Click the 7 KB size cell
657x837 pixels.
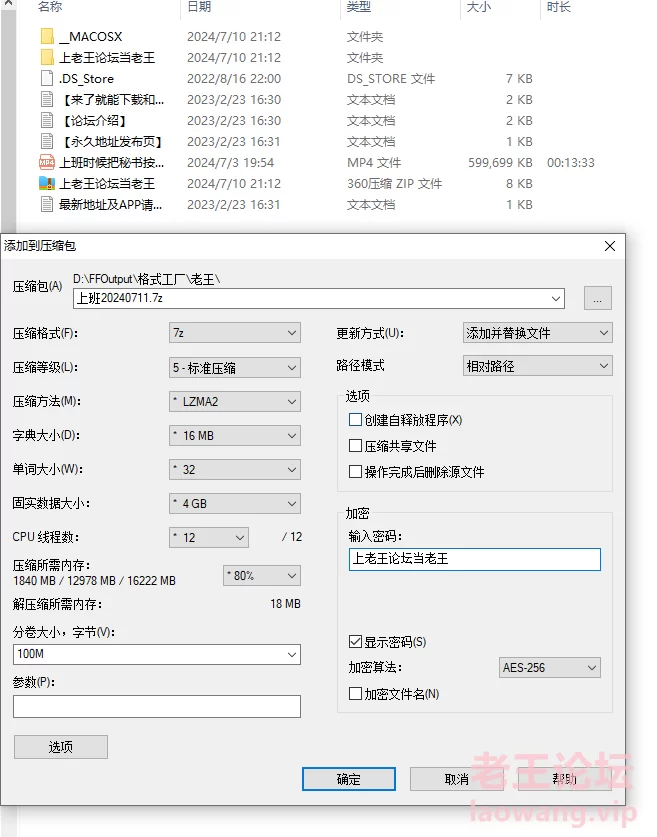click(519, 78)
